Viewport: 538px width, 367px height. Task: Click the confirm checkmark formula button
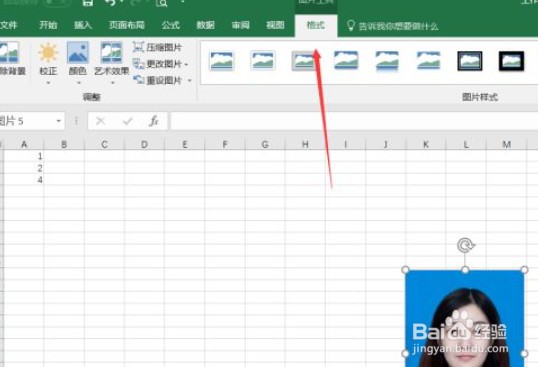(128, 121)
